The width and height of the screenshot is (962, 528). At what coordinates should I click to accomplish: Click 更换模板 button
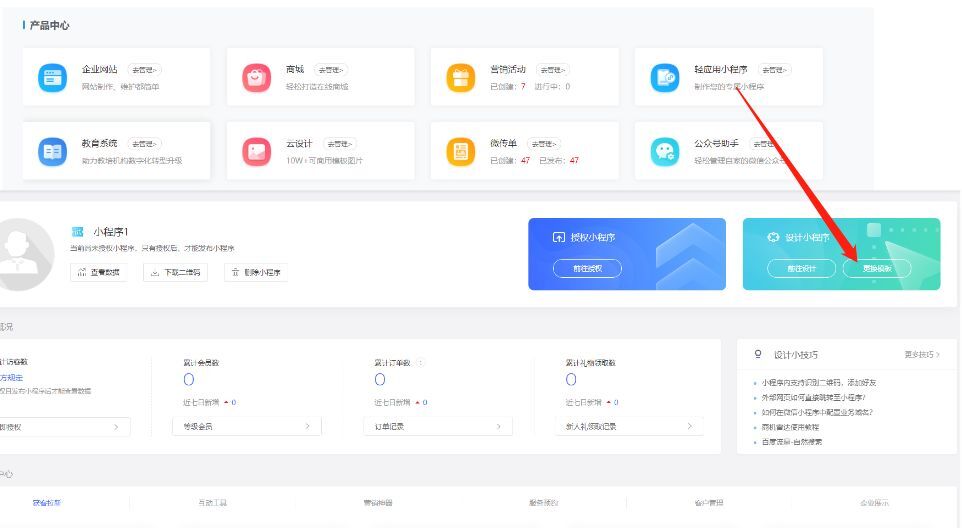[877, 269]
